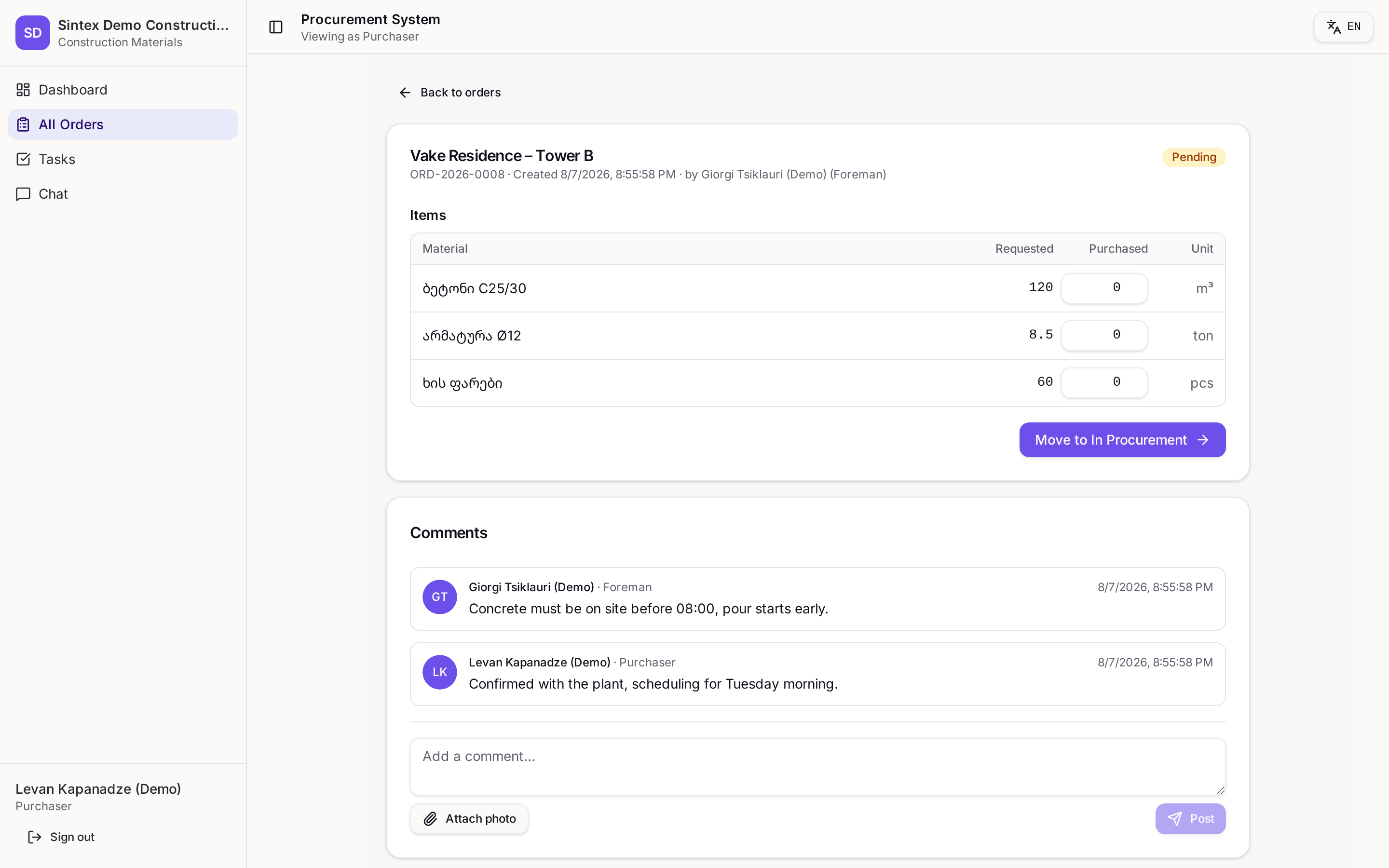Edit purchased quantity for არმატურა Ø12

[1104, 335]
